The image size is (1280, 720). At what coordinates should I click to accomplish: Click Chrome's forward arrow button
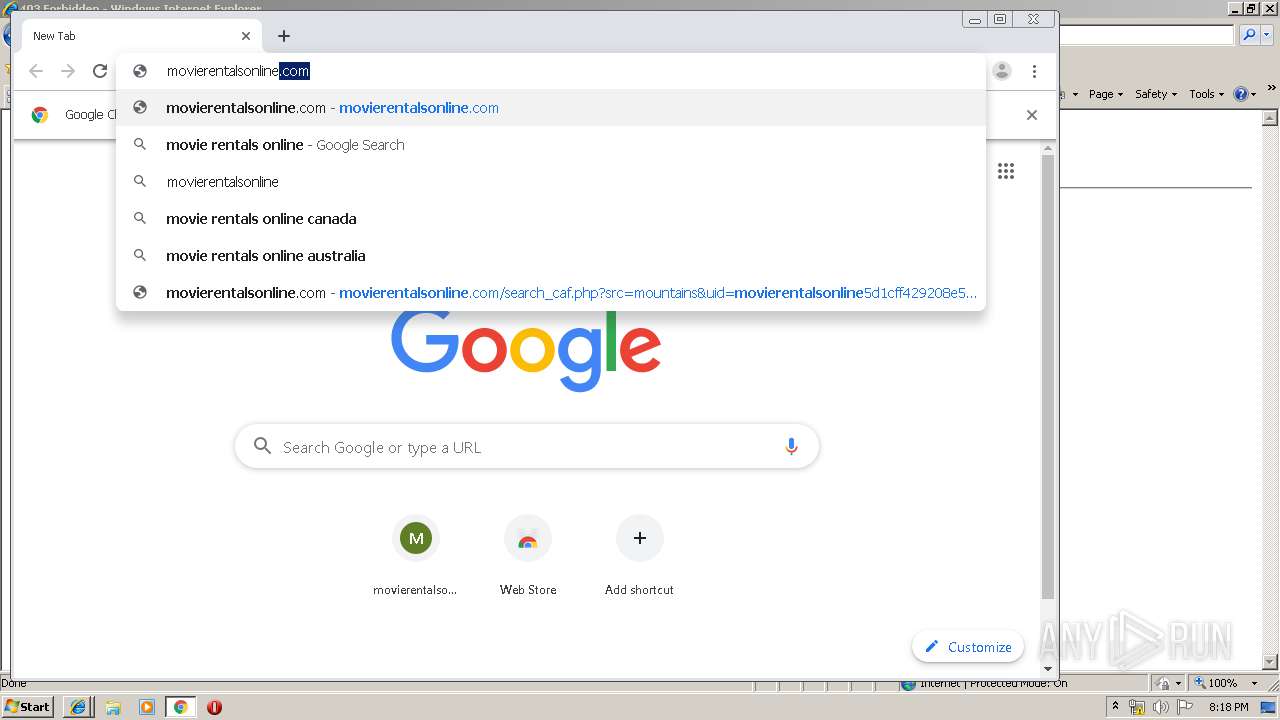68,71
